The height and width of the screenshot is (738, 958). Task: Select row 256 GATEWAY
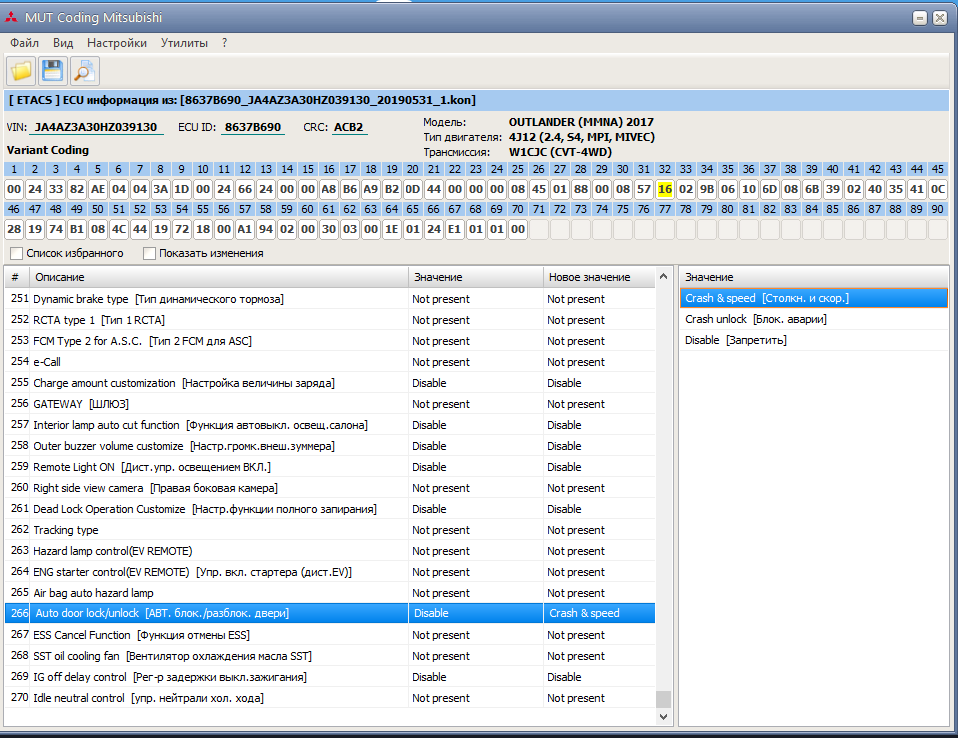[330, 404]
